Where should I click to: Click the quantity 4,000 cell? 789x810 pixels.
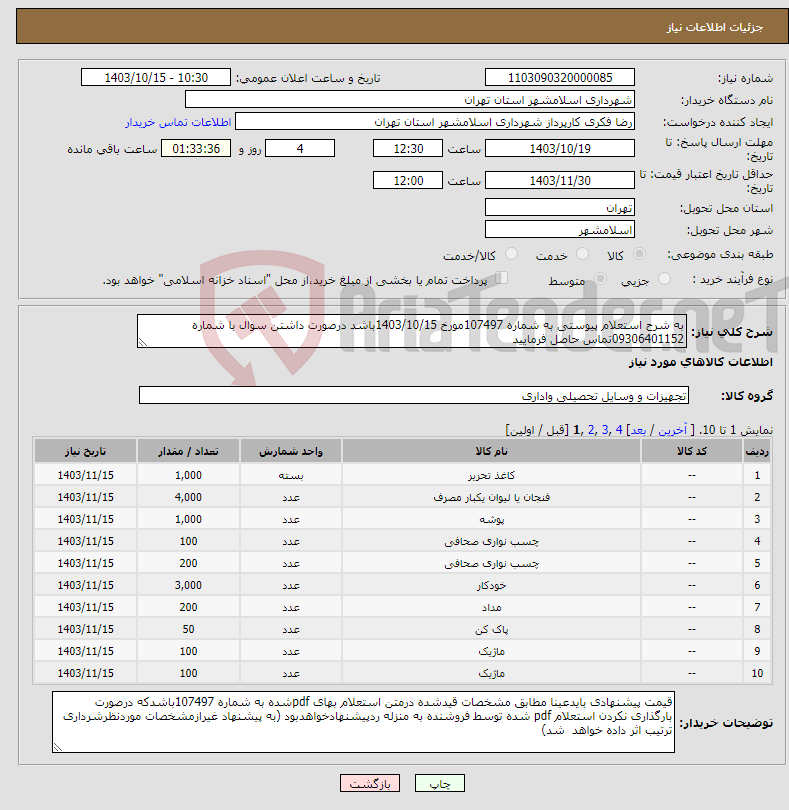tap(188, 497)
